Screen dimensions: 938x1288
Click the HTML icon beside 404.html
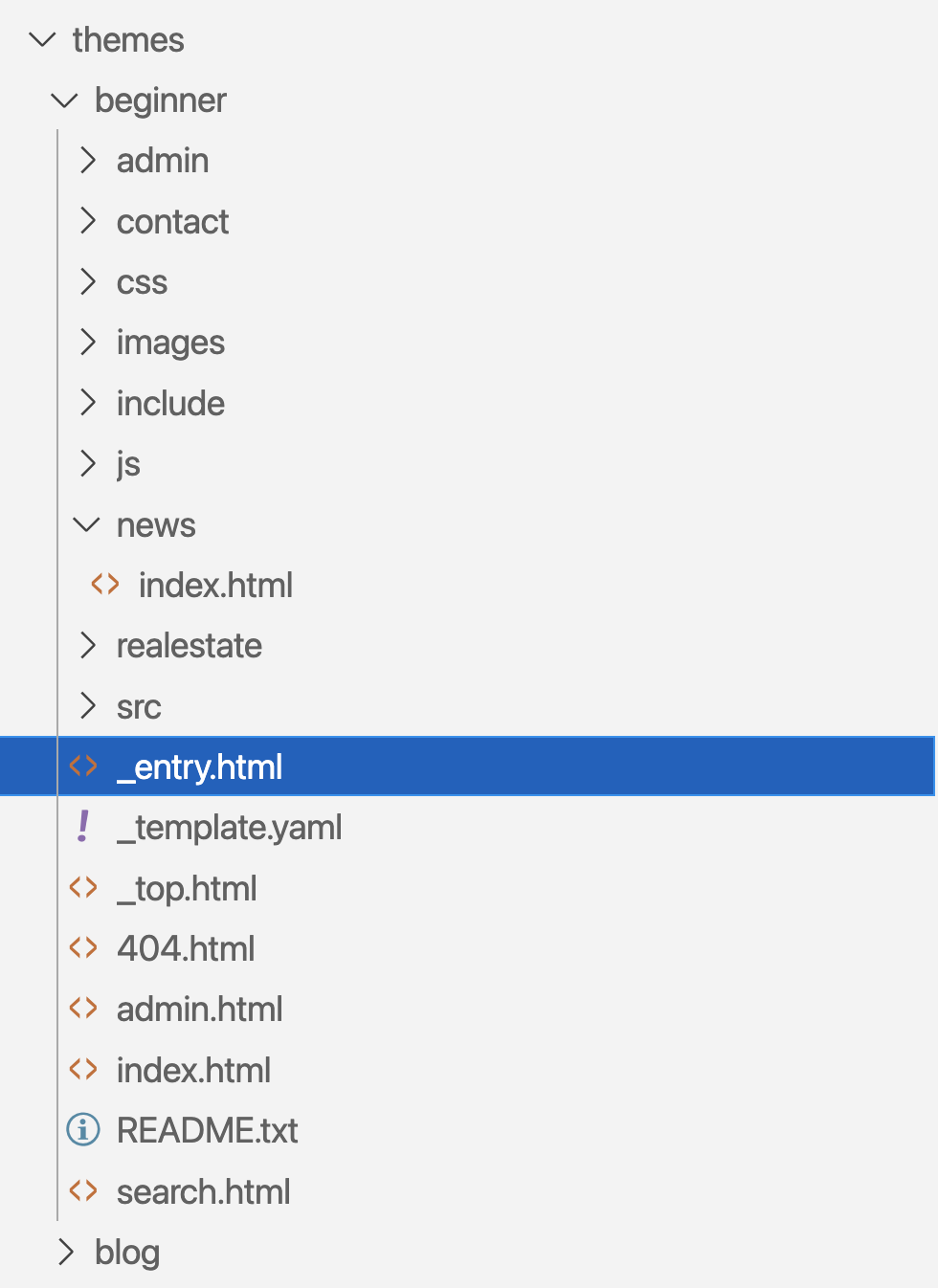tap(83, 947)
